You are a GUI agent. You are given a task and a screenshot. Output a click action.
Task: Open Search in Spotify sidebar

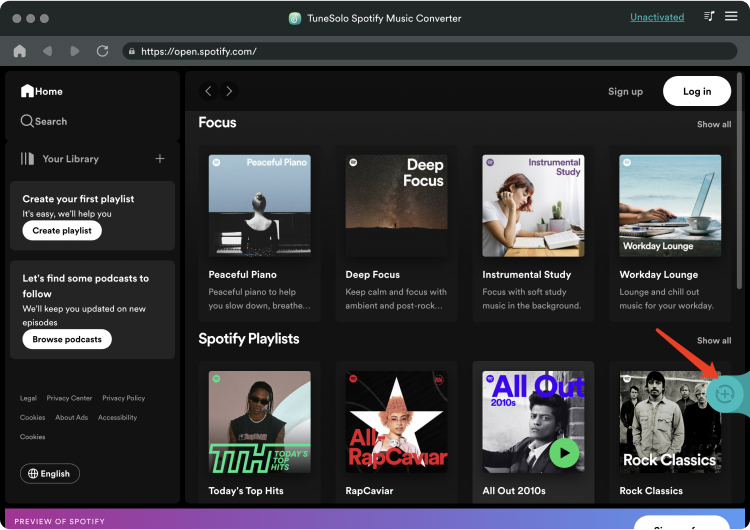click(x=44, y=121)
